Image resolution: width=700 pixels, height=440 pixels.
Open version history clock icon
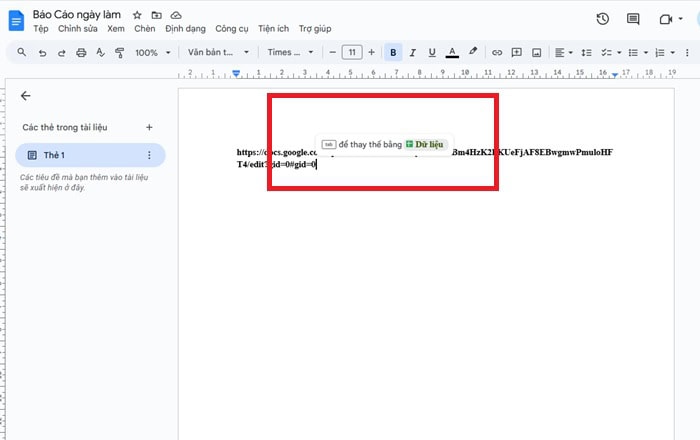[x=603, y=19]
